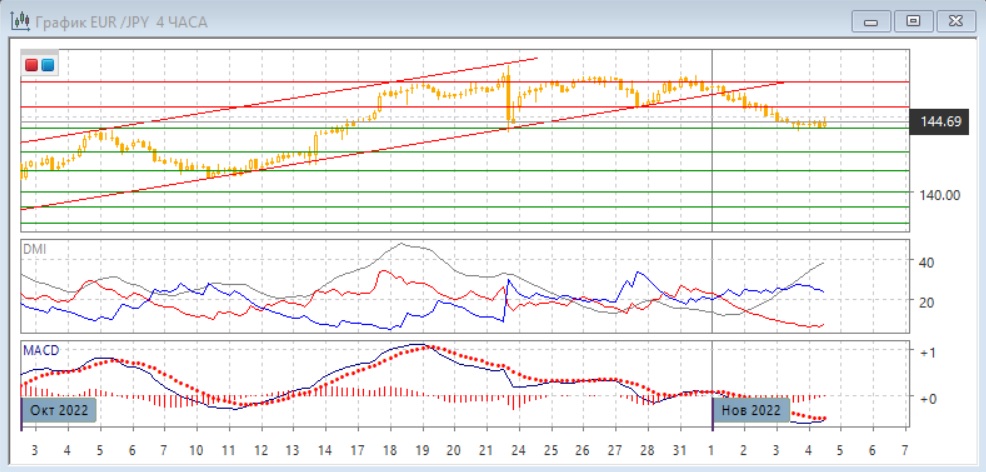This screenshot has height=472, width=986.
Task: Maximize the EUR/JPY chart window
Action: (913, 20)
